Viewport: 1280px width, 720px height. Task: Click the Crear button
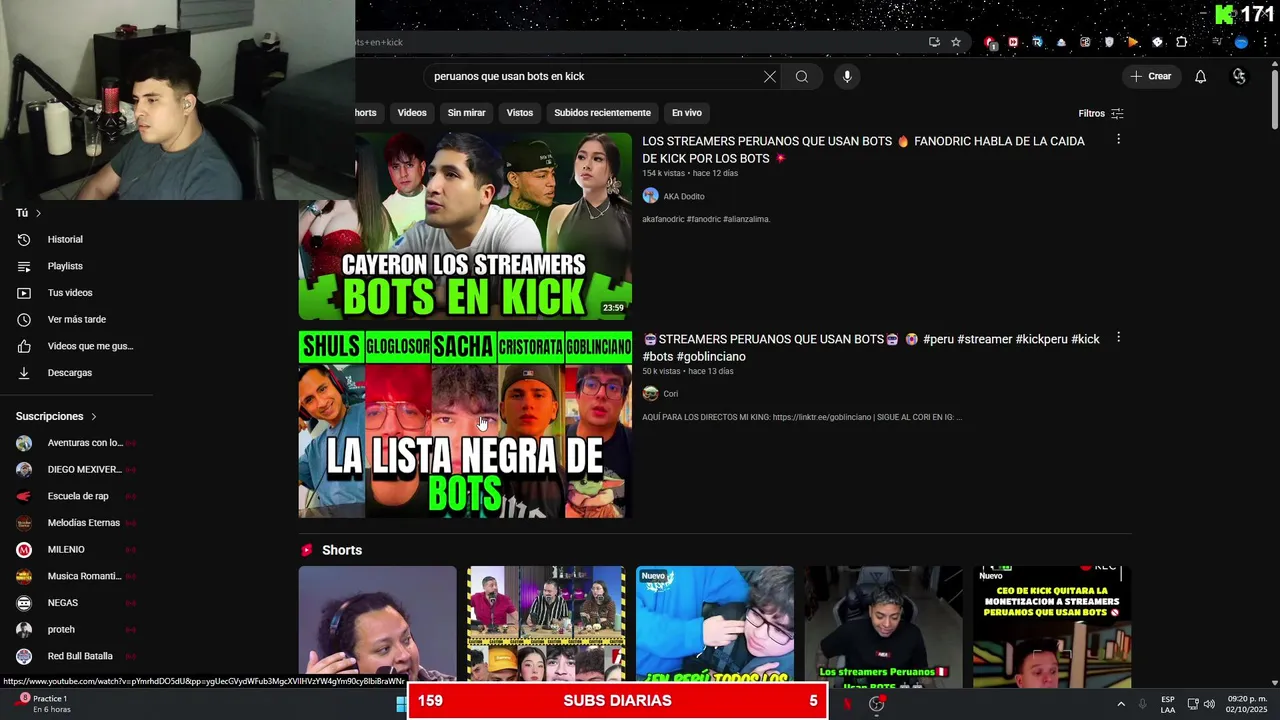[1150, 77]
